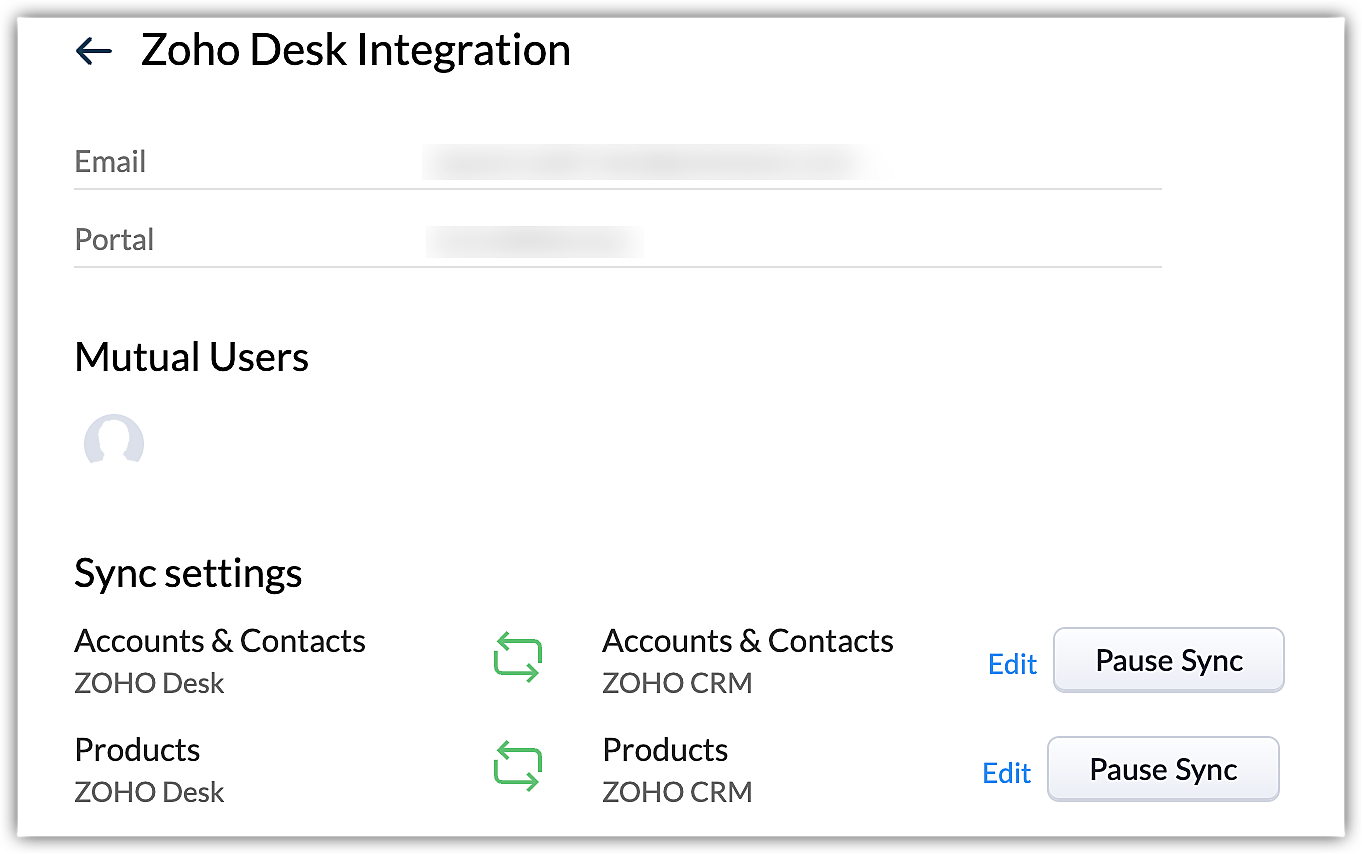
Task: Click Accounts & Contacts on ZOHO CRM side
Action: click(747, 641)
